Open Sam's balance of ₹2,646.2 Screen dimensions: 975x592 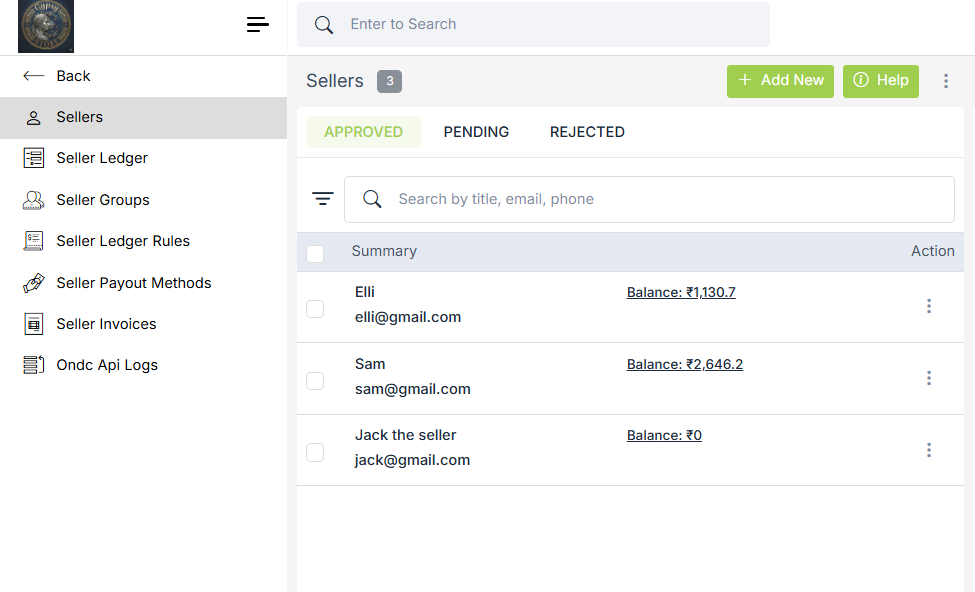coord(685,364)
